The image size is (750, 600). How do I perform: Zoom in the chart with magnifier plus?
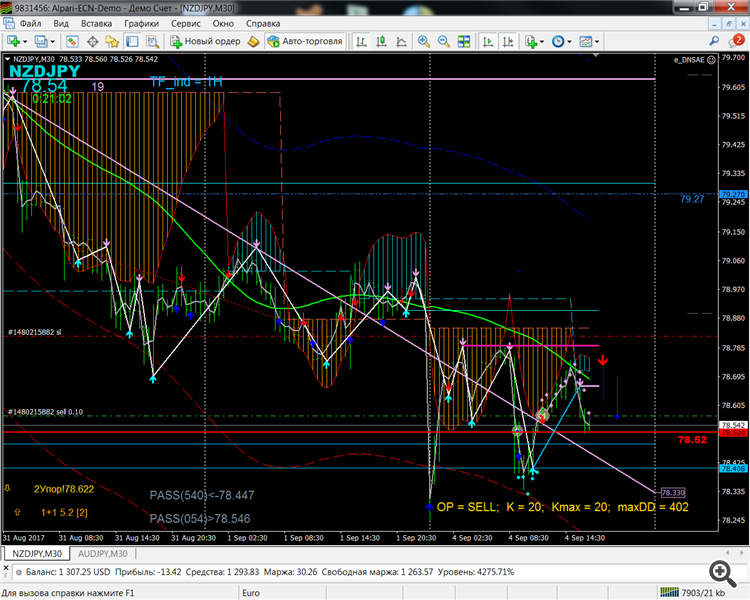coord(423,42)
